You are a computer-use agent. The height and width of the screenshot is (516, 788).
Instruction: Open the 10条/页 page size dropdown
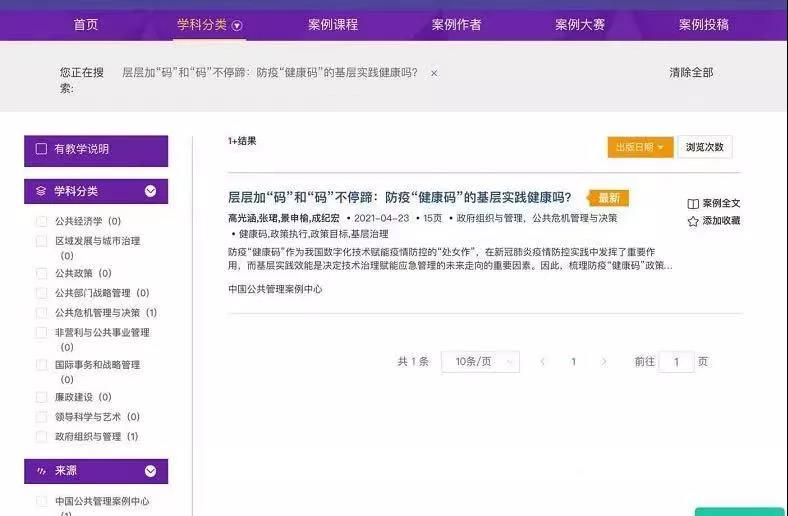coord(481,362)
